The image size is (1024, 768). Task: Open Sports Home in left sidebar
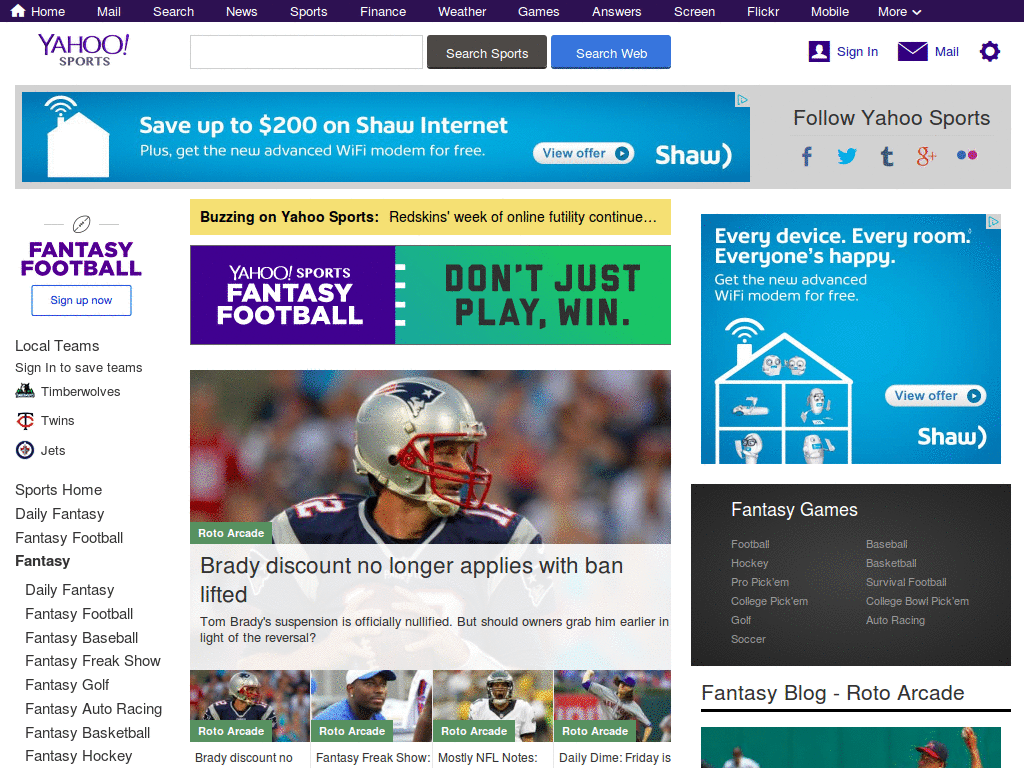pyautogui.click(x=59, y=490)
